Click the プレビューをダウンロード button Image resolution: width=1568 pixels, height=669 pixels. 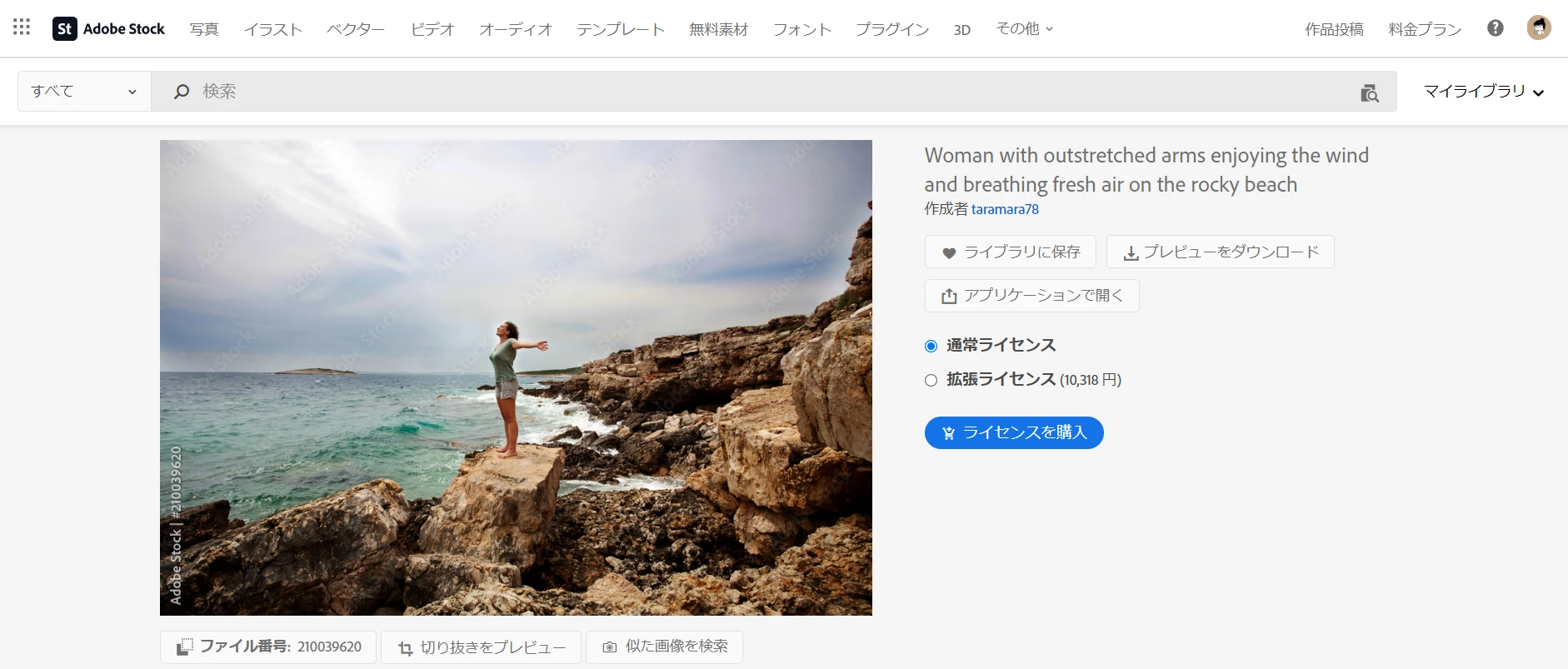(x=1221, y=252)
